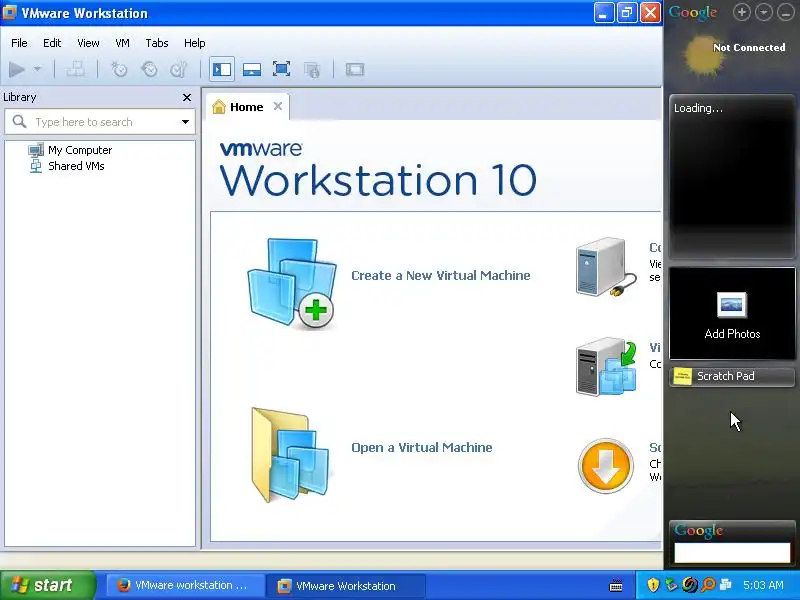Image resolution: width=800 pixels, height=600 pixels.
Task: Click the Google logo in sidebar header
Action: (693, 12)
